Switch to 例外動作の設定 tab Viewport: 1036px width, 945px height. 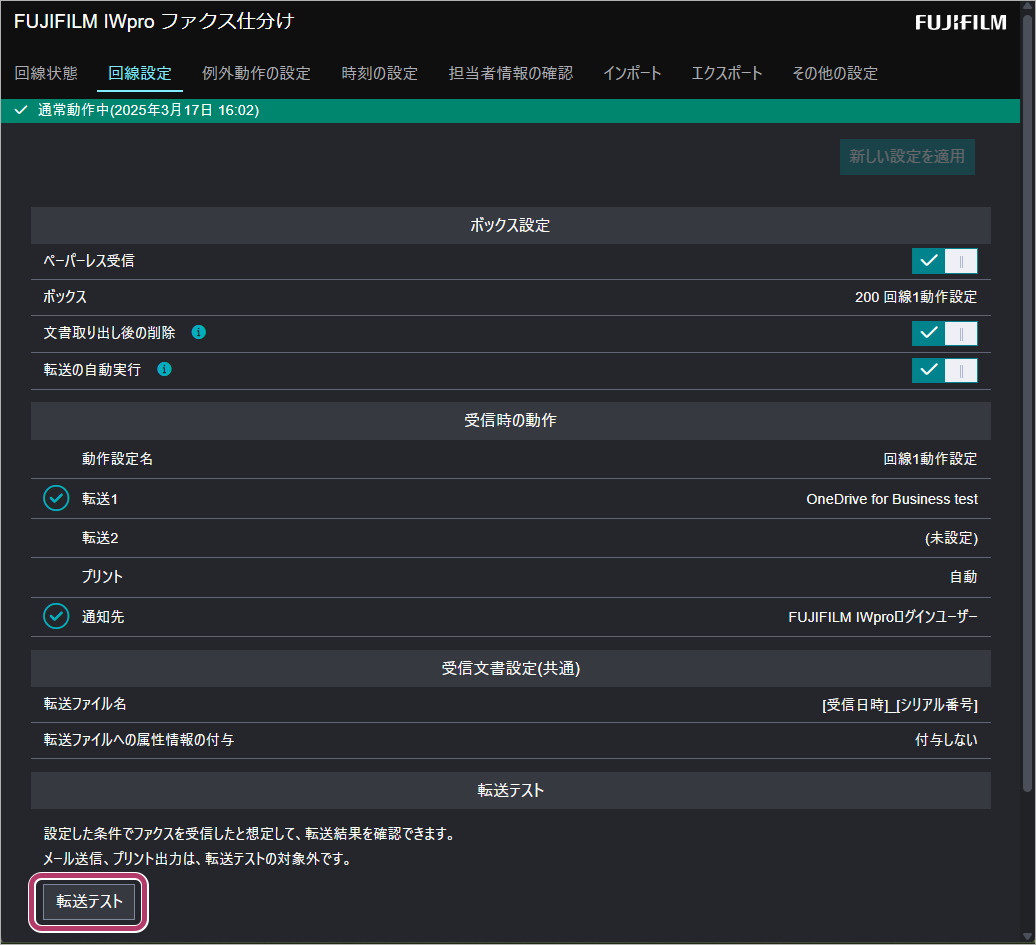(x=256, y=73)
